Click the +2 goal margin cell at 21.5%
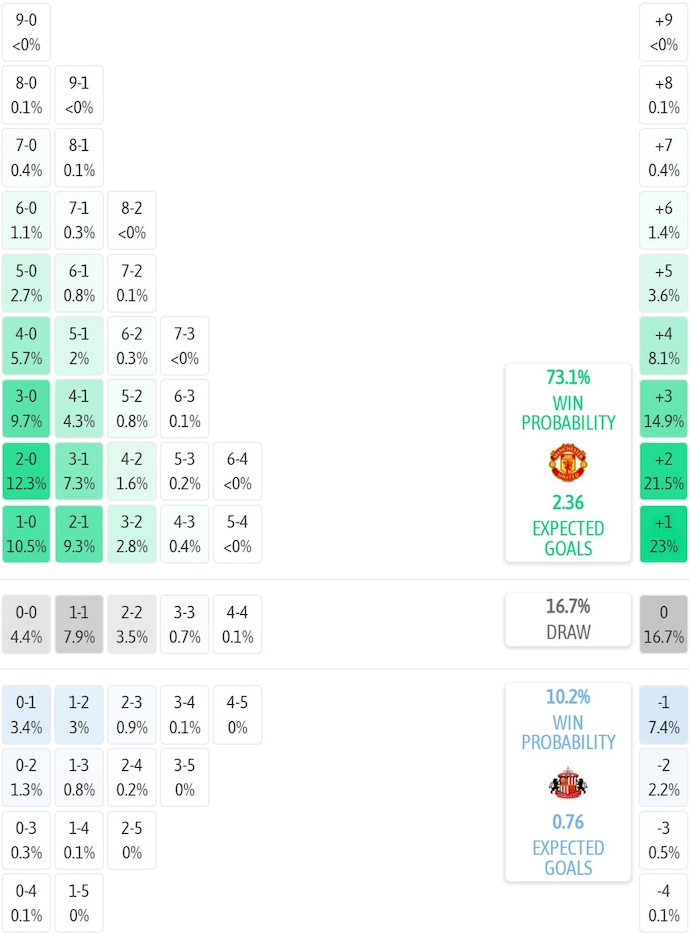The image size is (690, 933). click(x=664, y=471)
